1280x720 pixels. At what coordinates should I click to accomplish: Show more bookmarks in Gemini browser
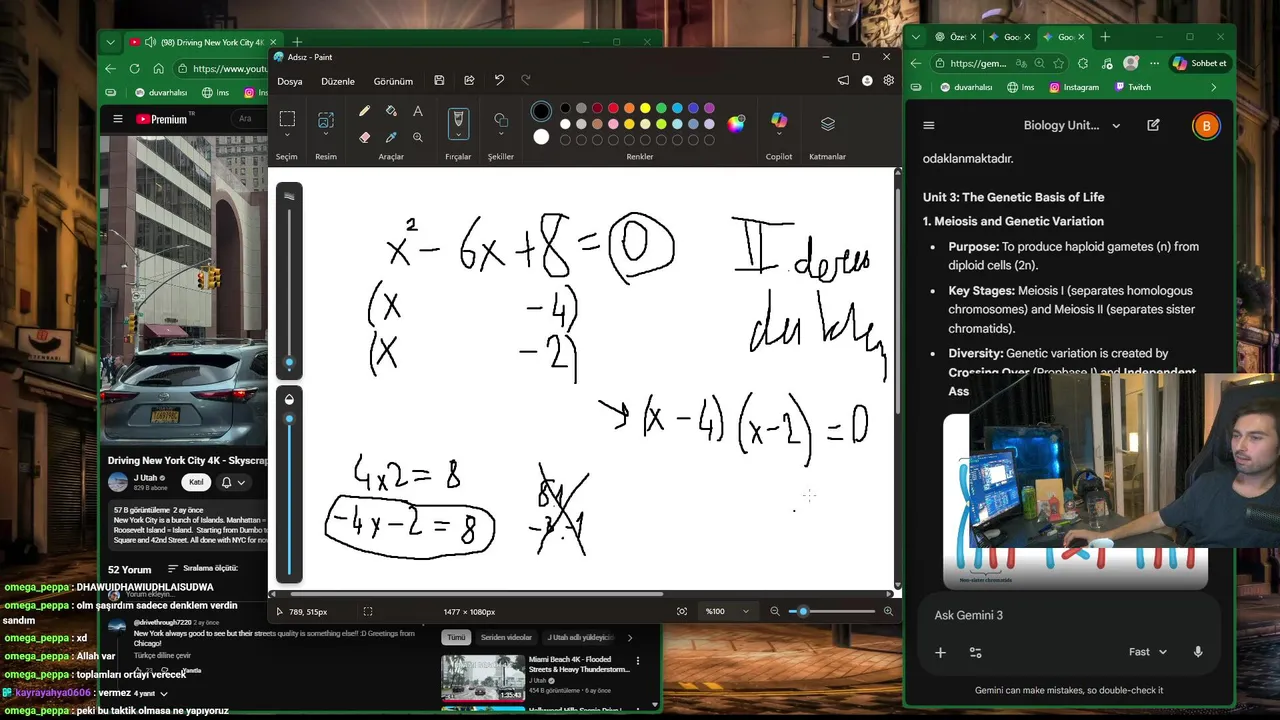click(1214, 87)
